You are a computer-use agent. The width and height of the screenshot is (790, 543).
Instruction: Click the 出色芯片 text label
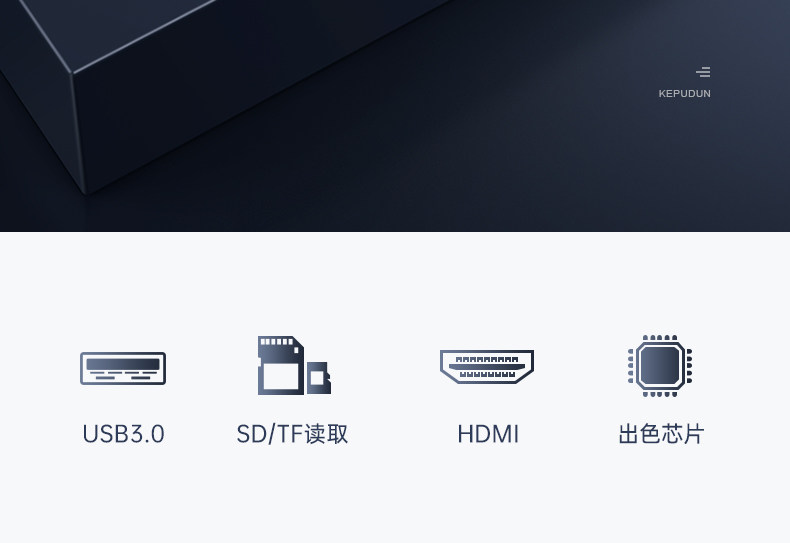[661, 434]
